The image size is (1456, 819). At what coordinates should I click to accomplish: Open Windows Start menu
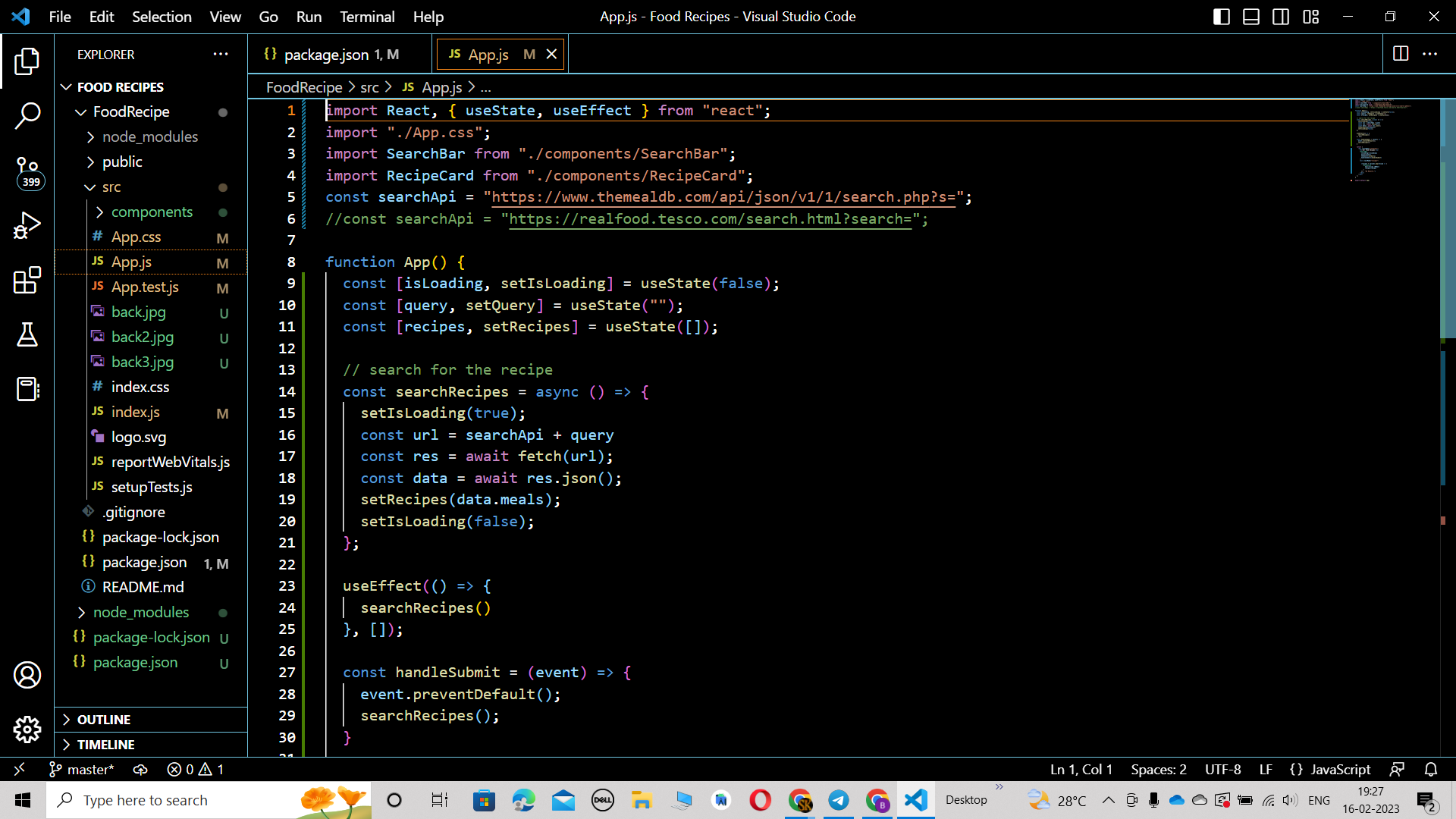[23, 800]
